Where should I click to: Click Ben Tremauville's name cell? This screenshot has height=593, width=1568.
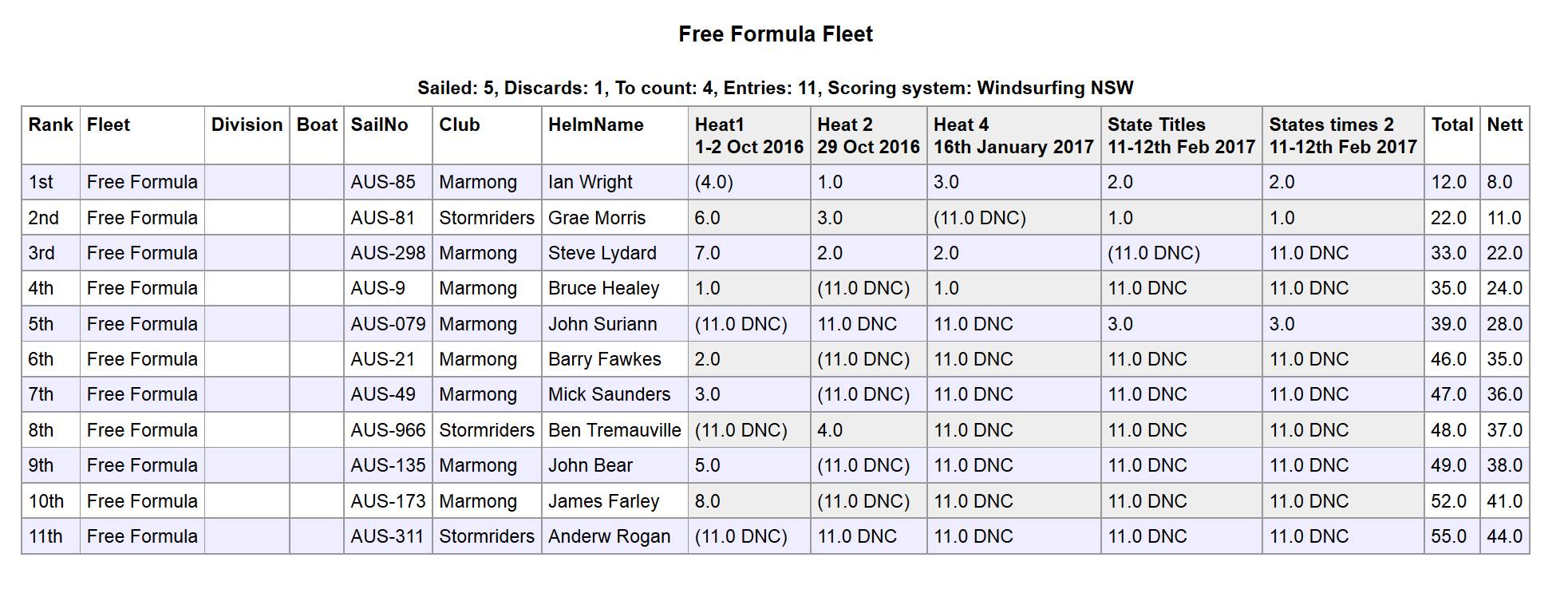pos(614,430)
